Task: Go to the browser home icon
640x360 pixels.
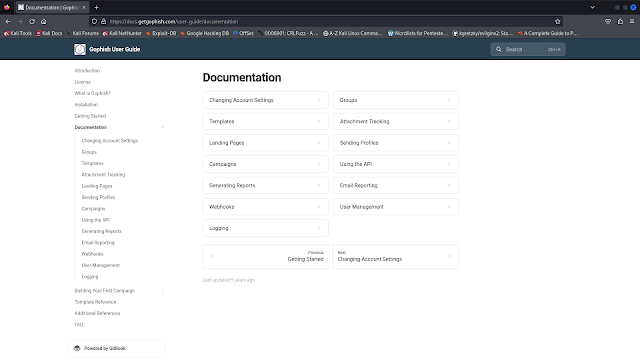Action: click(x=44, y=22)
